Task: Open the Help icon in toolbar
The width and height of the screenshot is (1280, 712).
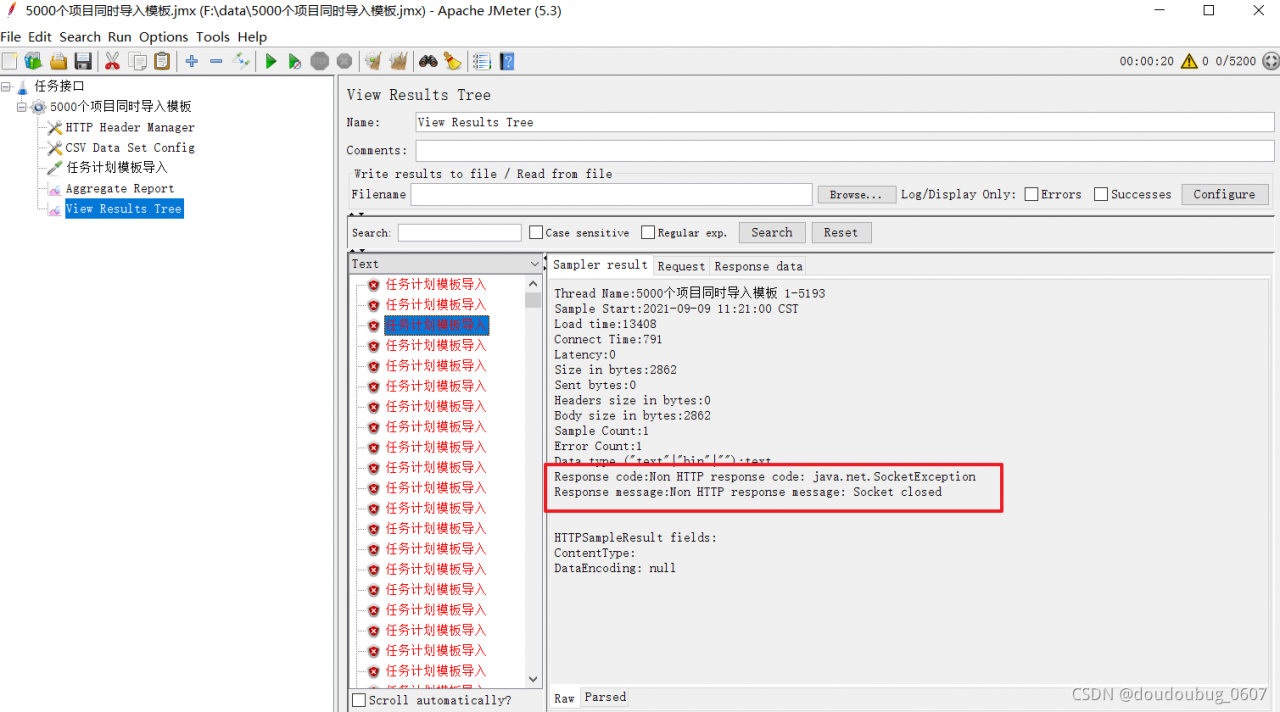Action: [x=507, y=62]
